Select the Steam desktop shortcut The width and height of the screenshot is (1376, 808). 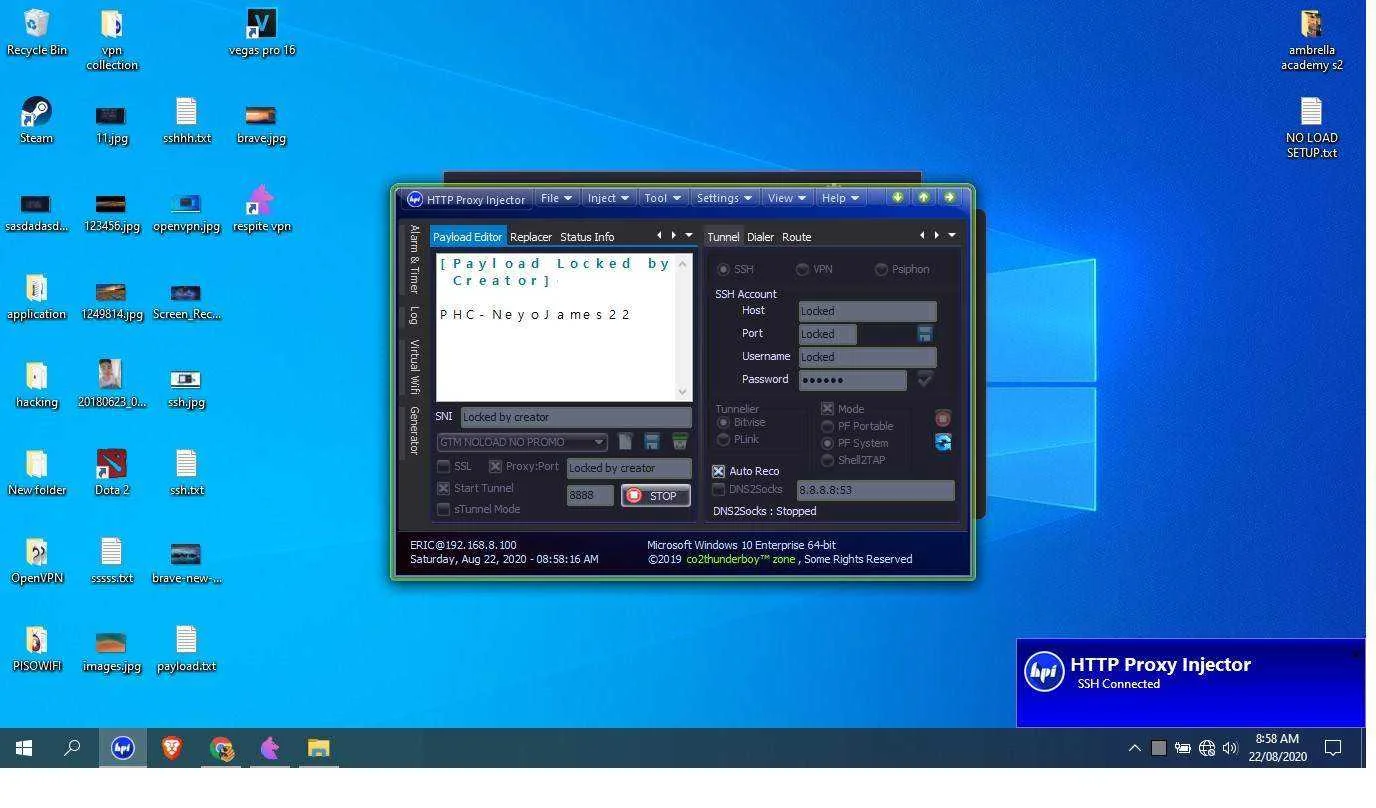click(36, 121)
